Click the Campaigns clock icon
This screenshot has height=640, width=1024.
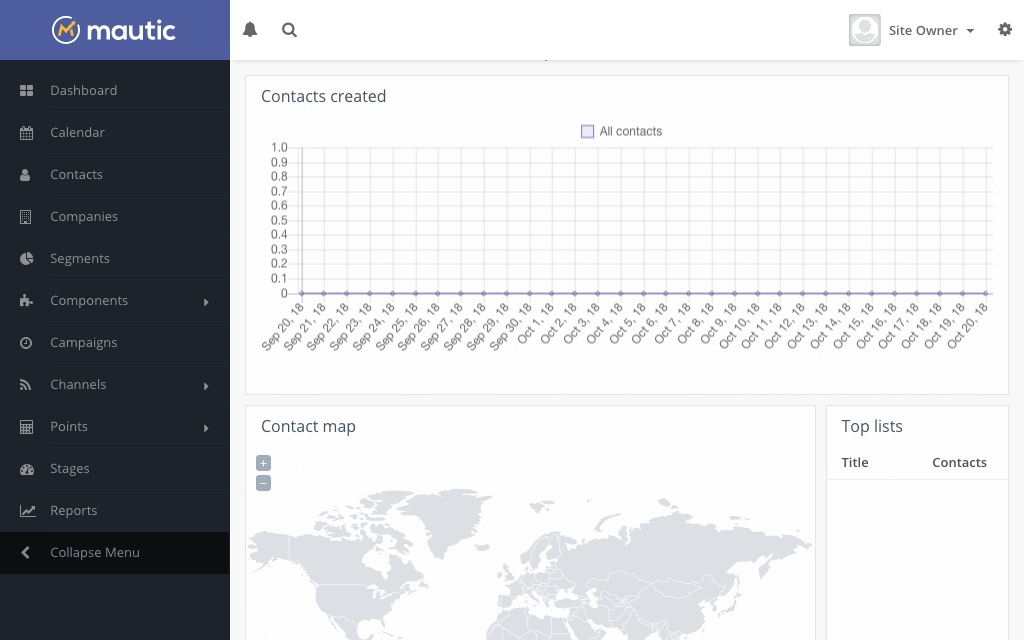point(27,342)
